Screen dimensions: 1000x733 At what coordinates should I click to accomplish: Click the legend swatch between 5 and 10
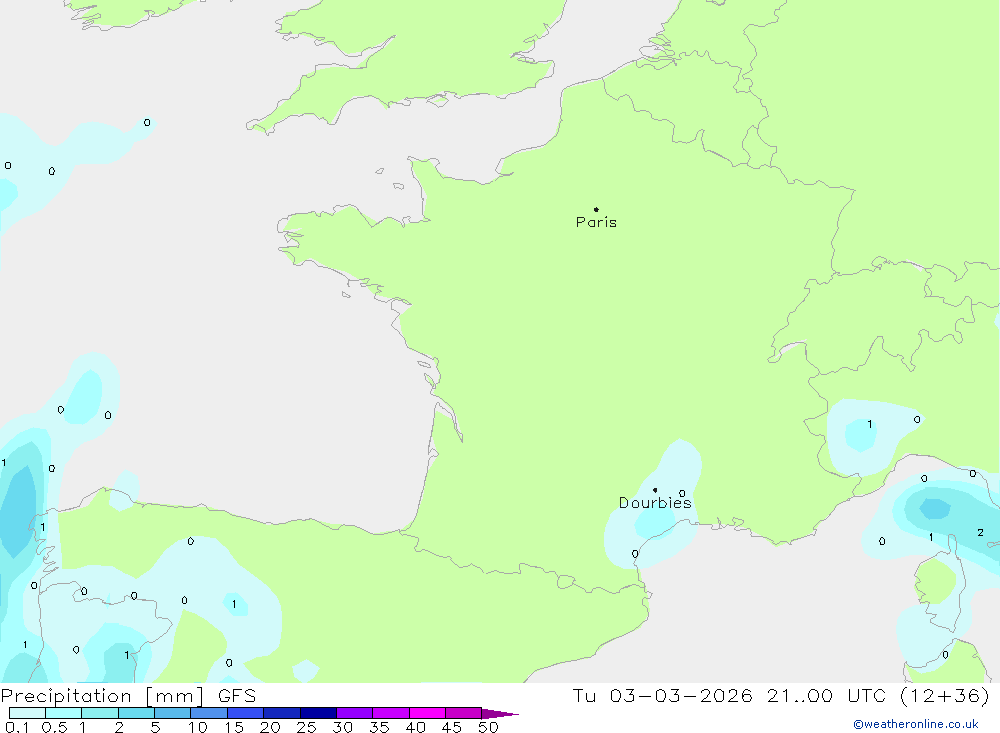click(x=173, y=713)
